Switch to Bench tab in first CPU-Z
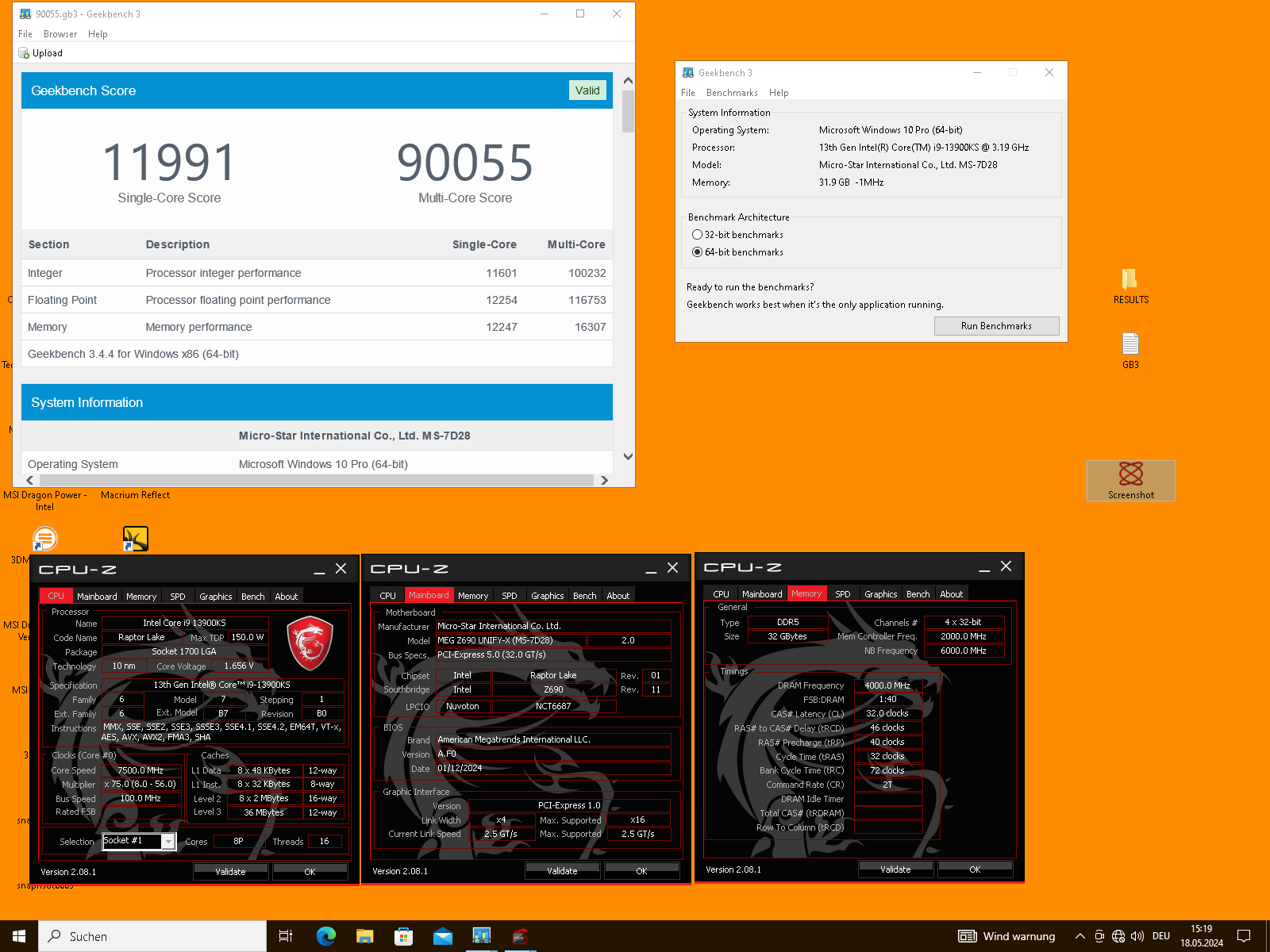This screenshot has height=952, width=1270. click(x=253, y=597)
